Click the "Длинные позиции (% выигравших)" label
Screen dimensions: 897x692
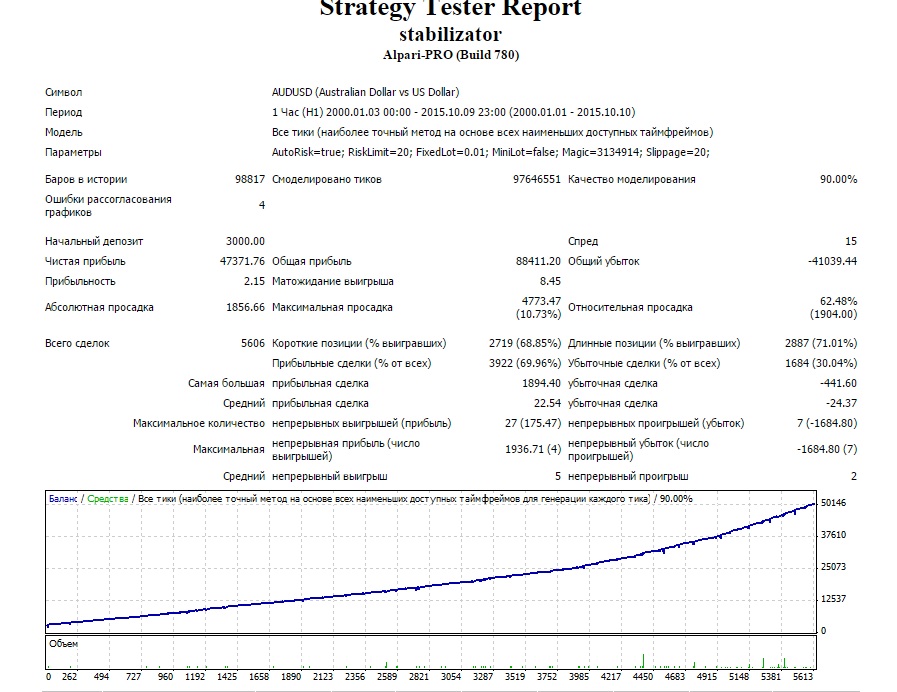[654, 343]
